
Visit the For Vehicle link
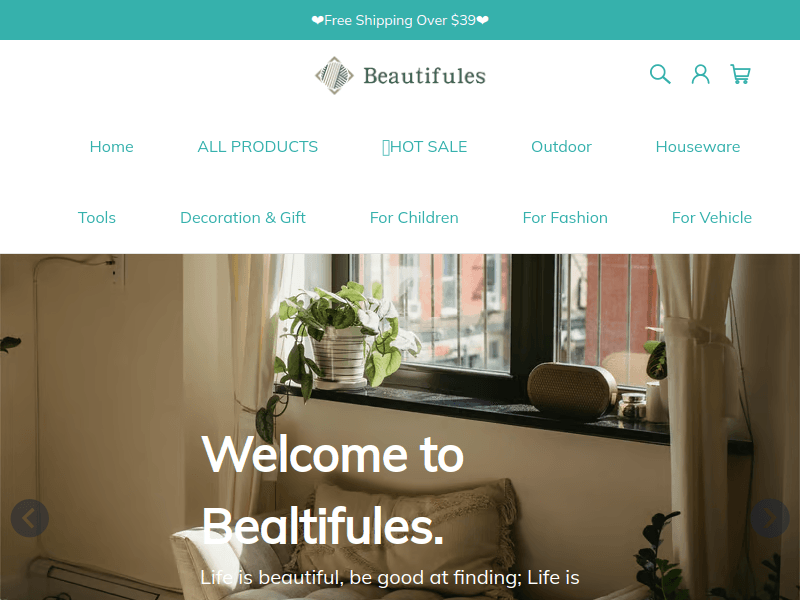[x=711, y=218]
